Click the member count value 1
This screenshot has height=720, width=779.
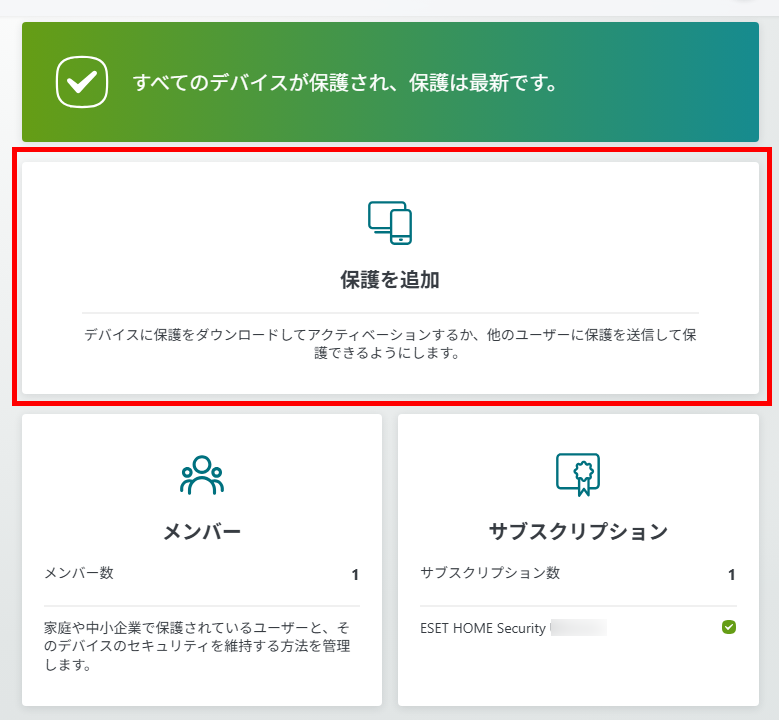pos(354,574)
